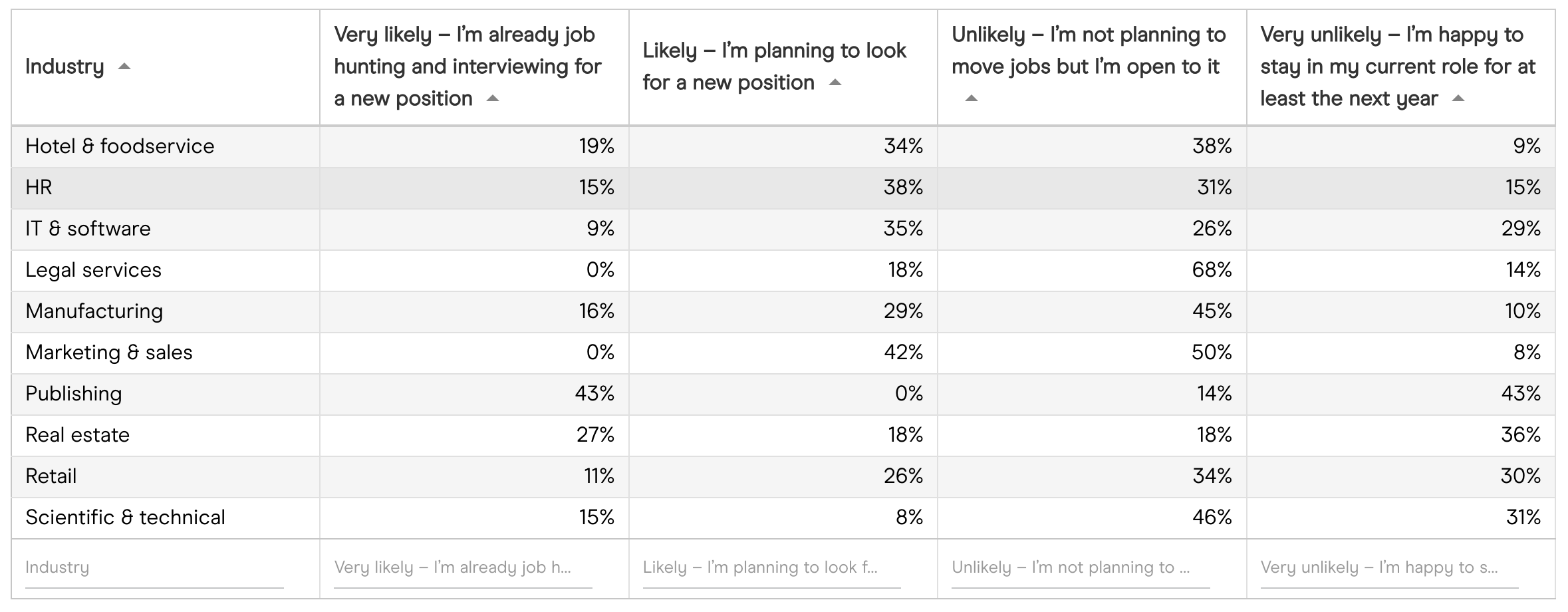
Task: Click the 'Hotel & foodservice' row label
Action: click(120, 146)
